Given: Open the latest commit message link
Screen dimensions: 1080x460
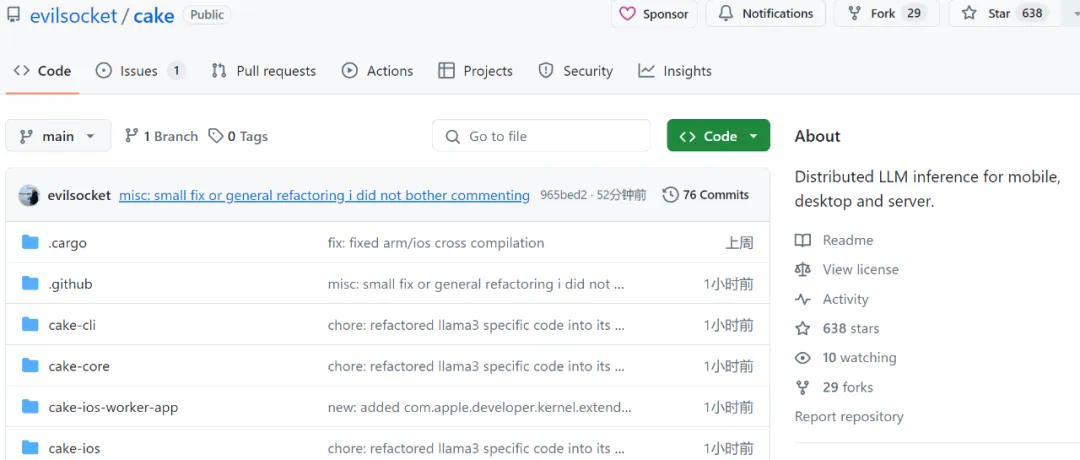Looking at the screenshot, I should (x=324, y=195).
